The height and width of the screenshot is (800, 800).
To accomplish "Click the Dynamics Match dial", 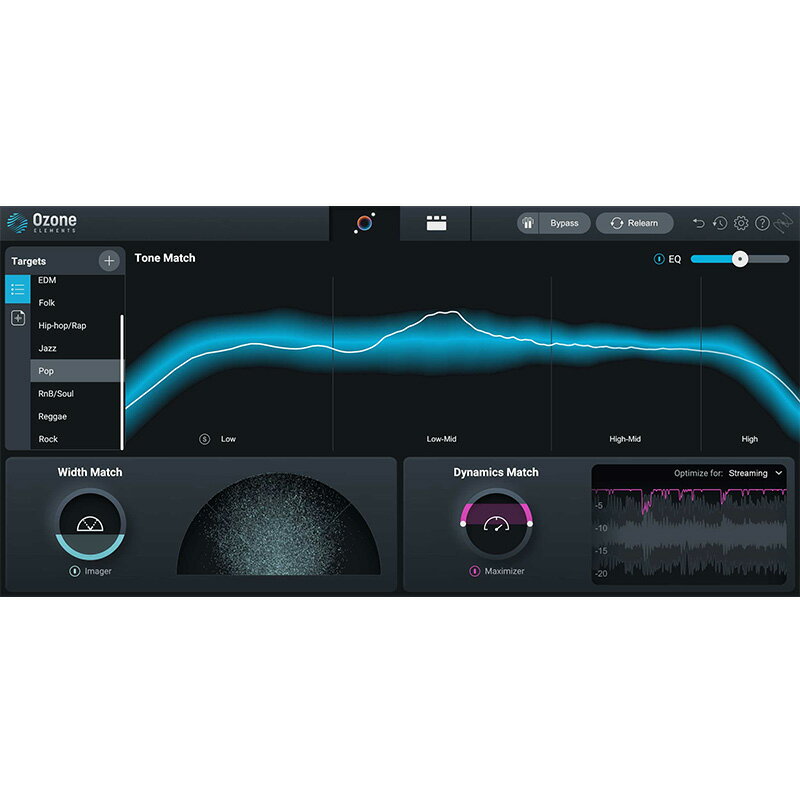I will [x=496, y=524].
